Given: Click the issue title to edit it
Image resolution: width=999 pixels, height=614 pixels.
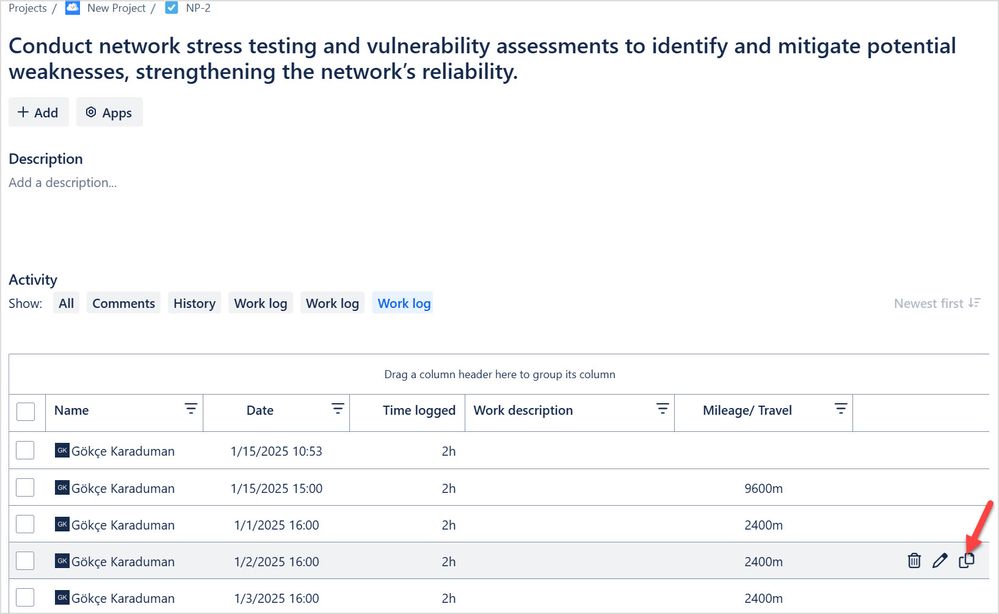Looking at the screenshot, I should 482,59.
